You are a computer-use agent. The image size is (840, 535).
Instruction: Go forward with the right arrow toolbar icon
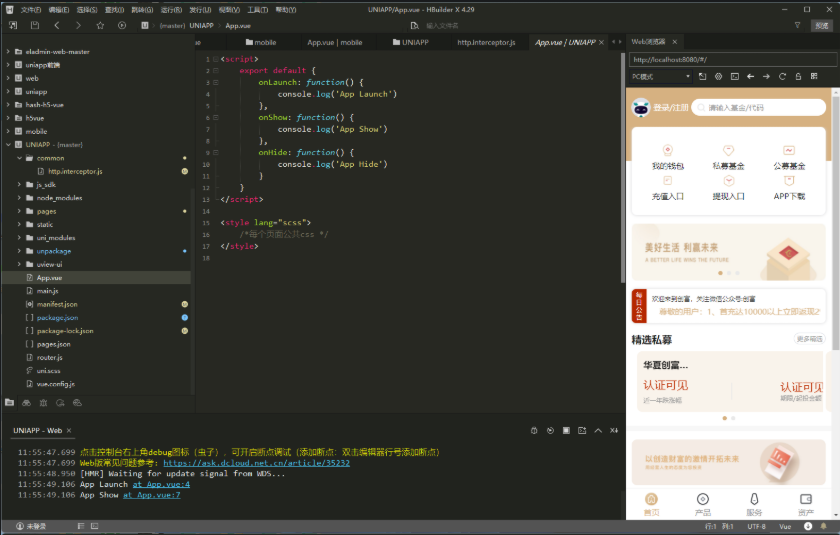[x=78, y=25]
